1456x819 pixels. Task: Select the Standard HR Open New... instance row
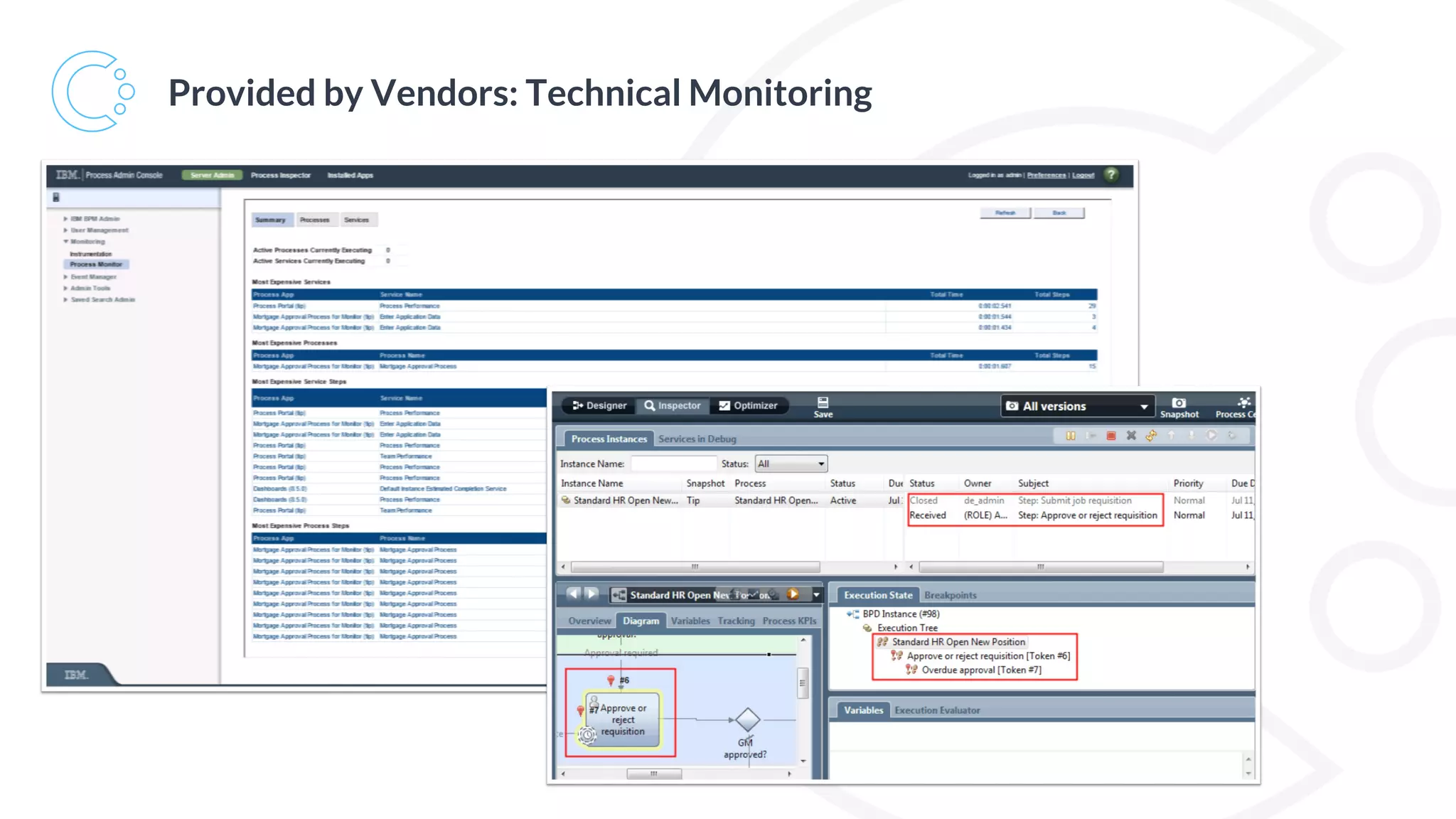(731, 500)
